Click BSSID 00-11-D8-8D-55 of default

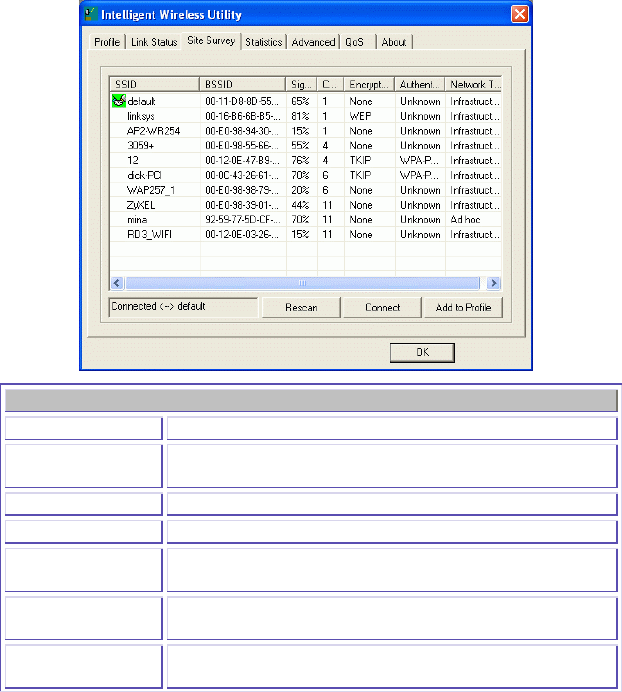coord(242,101)
